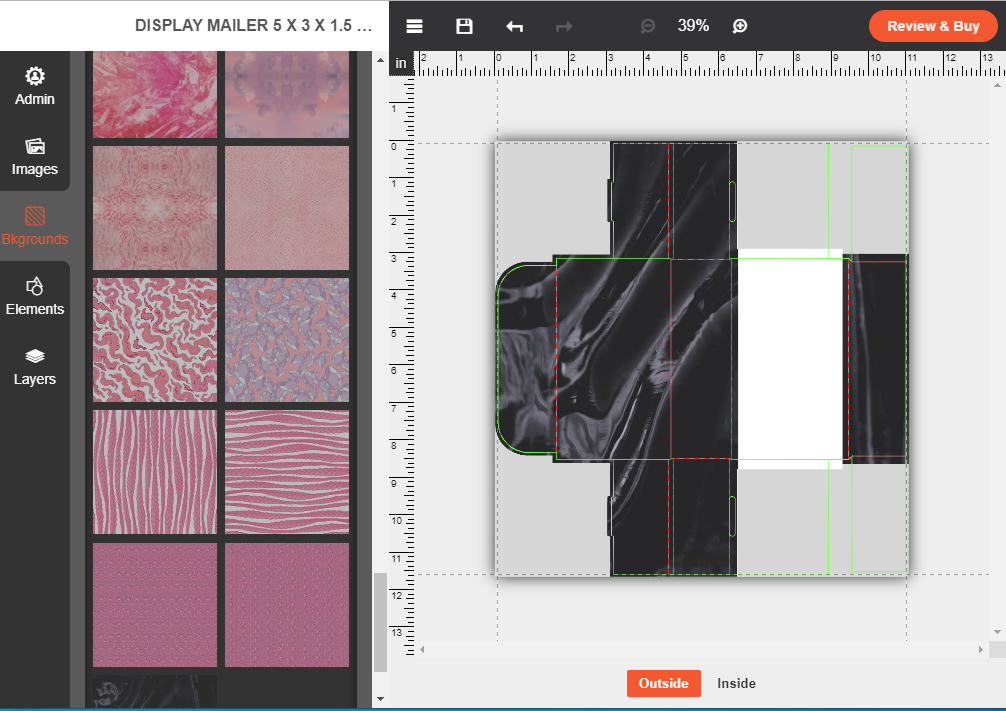Click the redo arrow icon
Viewport: 1006px width, 711px height.
pos(564,26)
